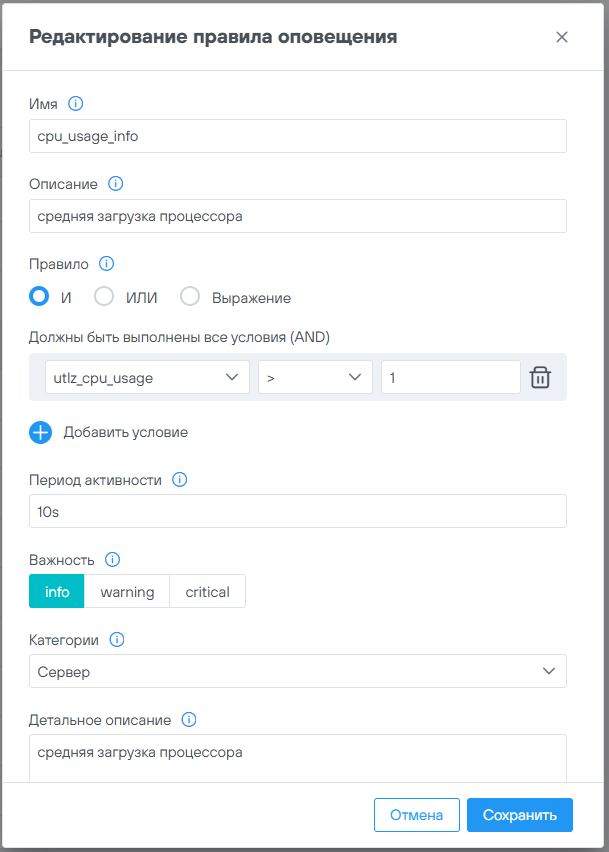
Task: Choose the Выражение radio option
Action: (190, 297)
